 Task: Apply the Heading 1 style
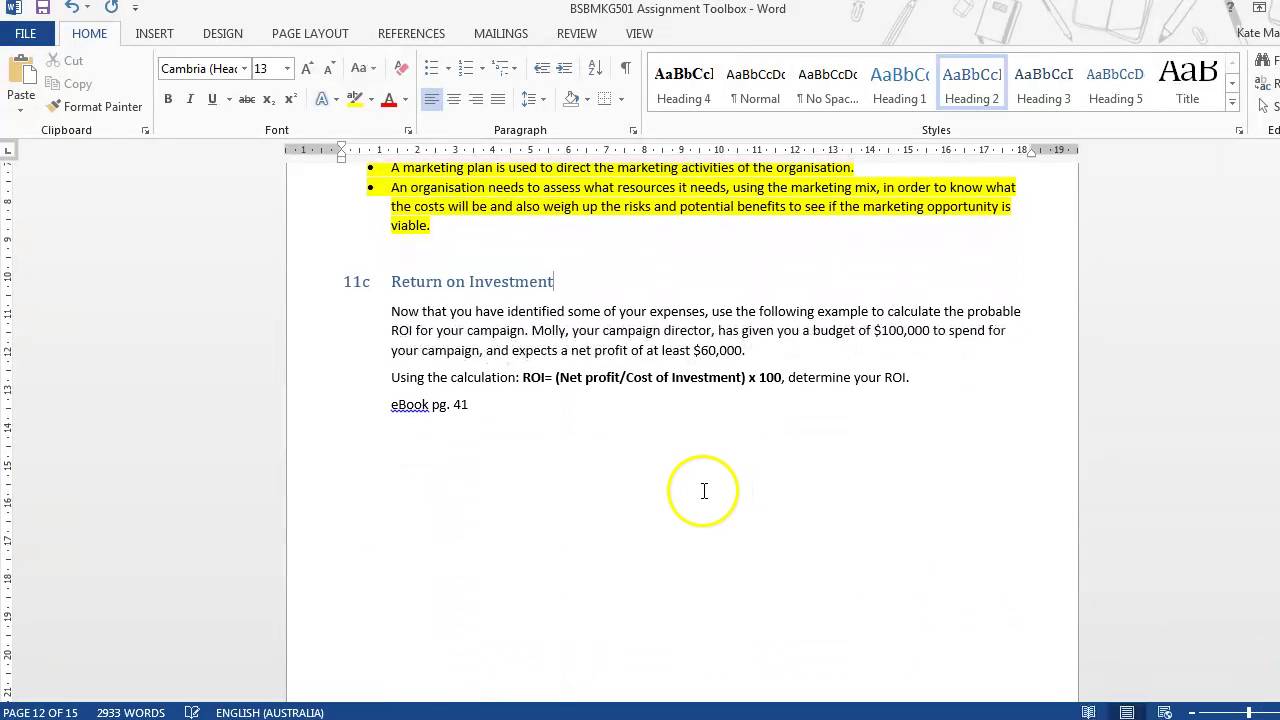pos(899,85)
